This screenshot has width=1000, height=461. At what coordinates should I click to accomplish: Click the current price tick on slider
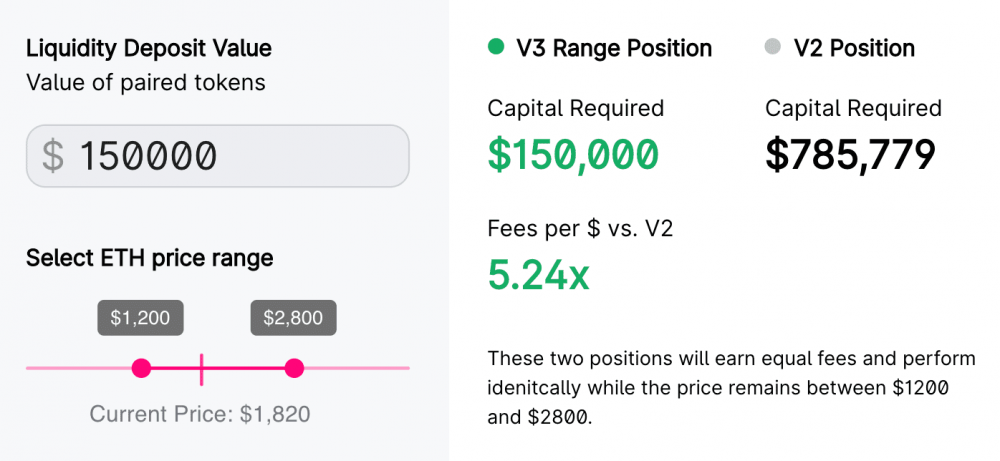pos(202,368)
